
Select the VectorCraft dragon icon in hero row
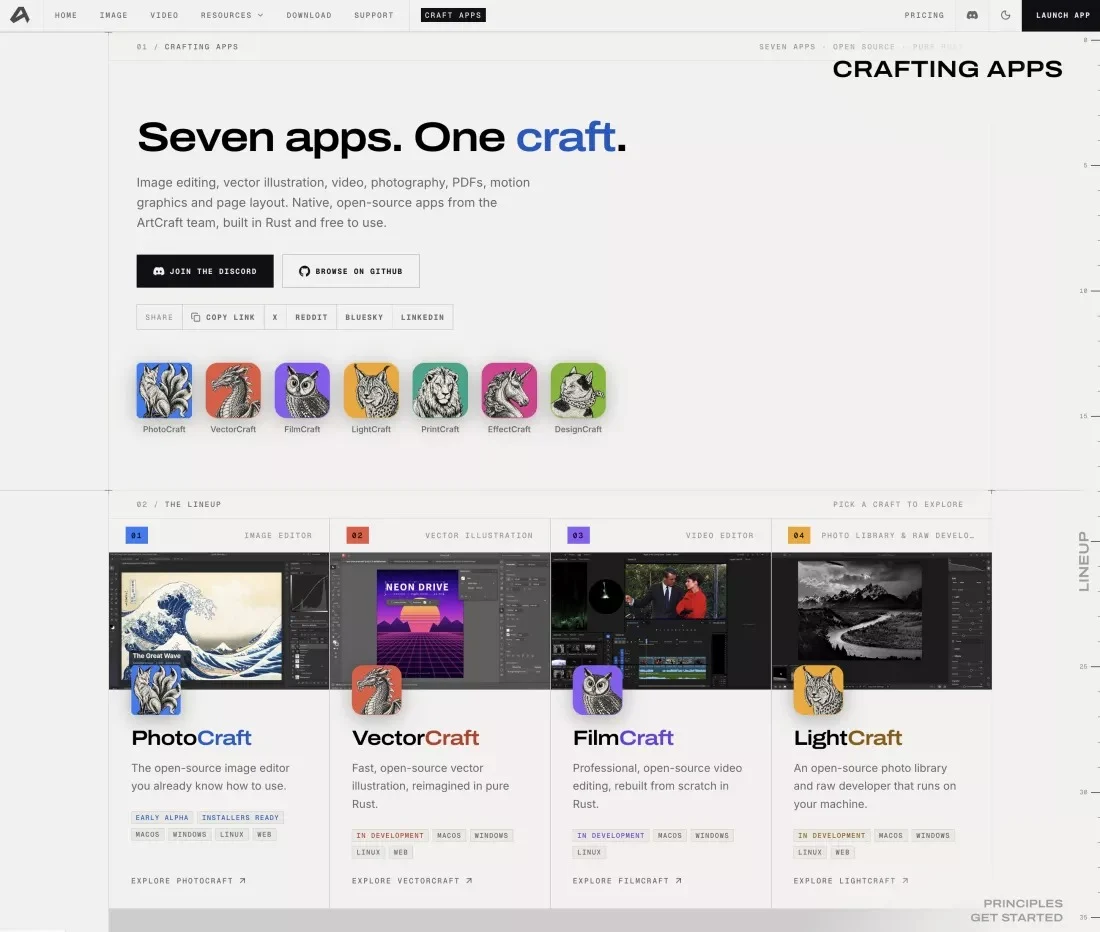pyautogui.click(x=233, y=391)
